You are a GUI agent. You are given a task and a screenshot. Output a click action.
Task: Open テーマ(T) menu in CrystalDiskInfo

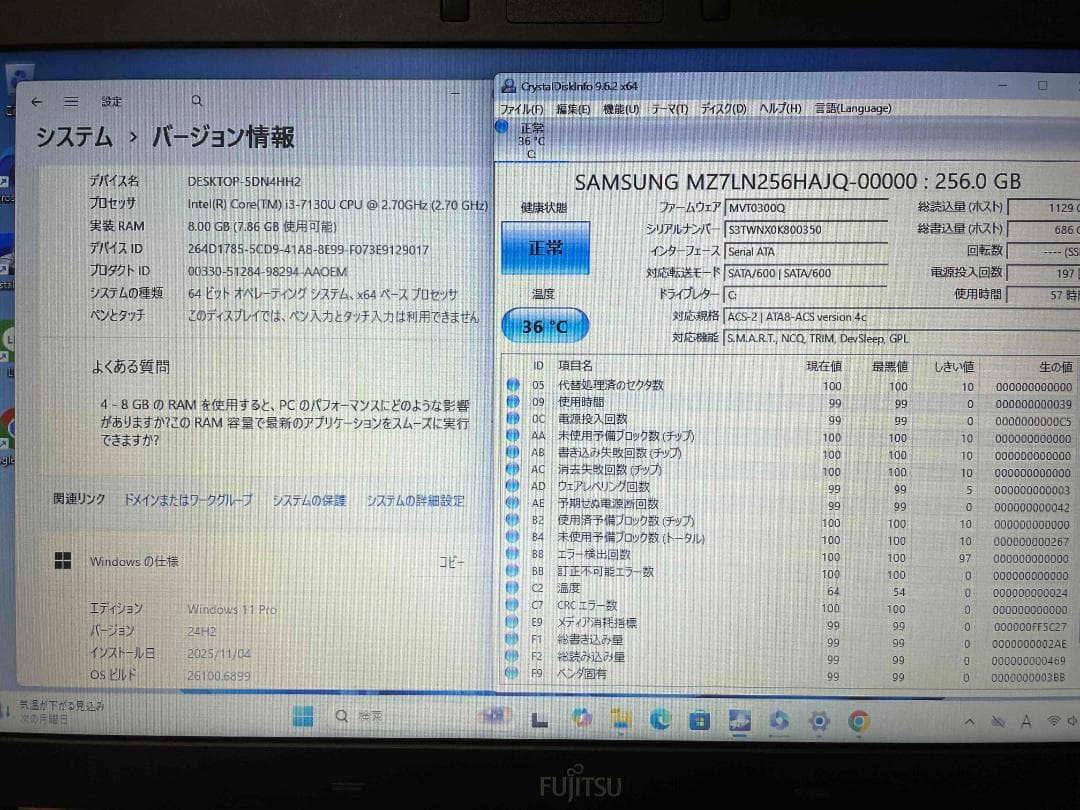tap(669, 109)
